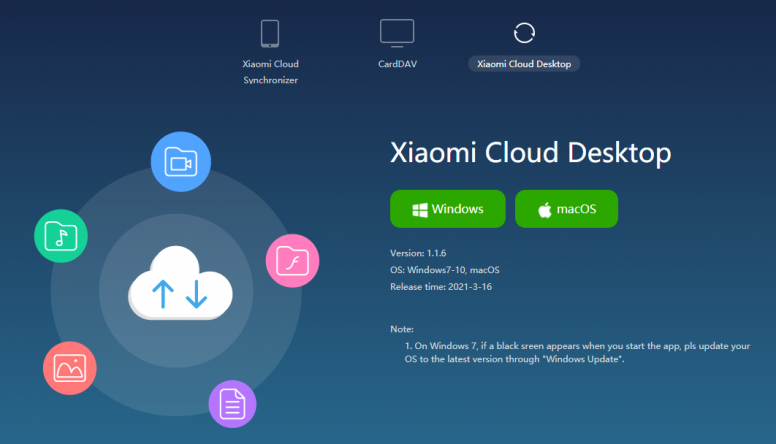Click the phone icon for Xiaomi Cloud Synchronizer
Image resolution: width=776 pixels, height=444 pixels.
pos(270,34)
